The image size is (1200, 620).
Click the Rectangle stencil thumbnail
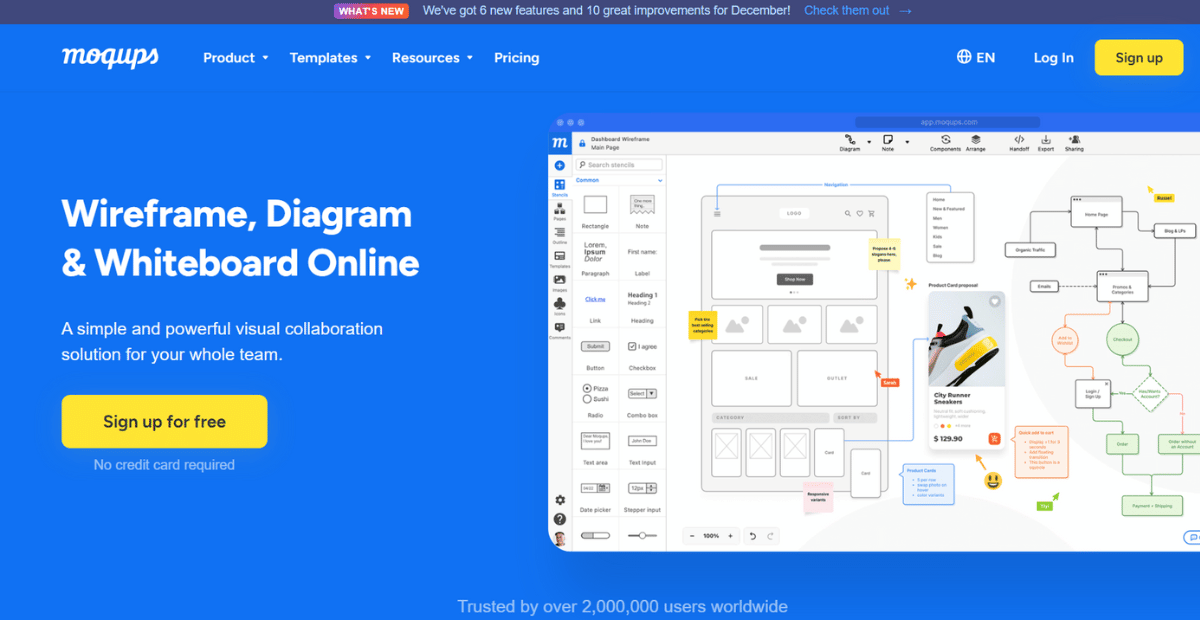click(595, 204)
